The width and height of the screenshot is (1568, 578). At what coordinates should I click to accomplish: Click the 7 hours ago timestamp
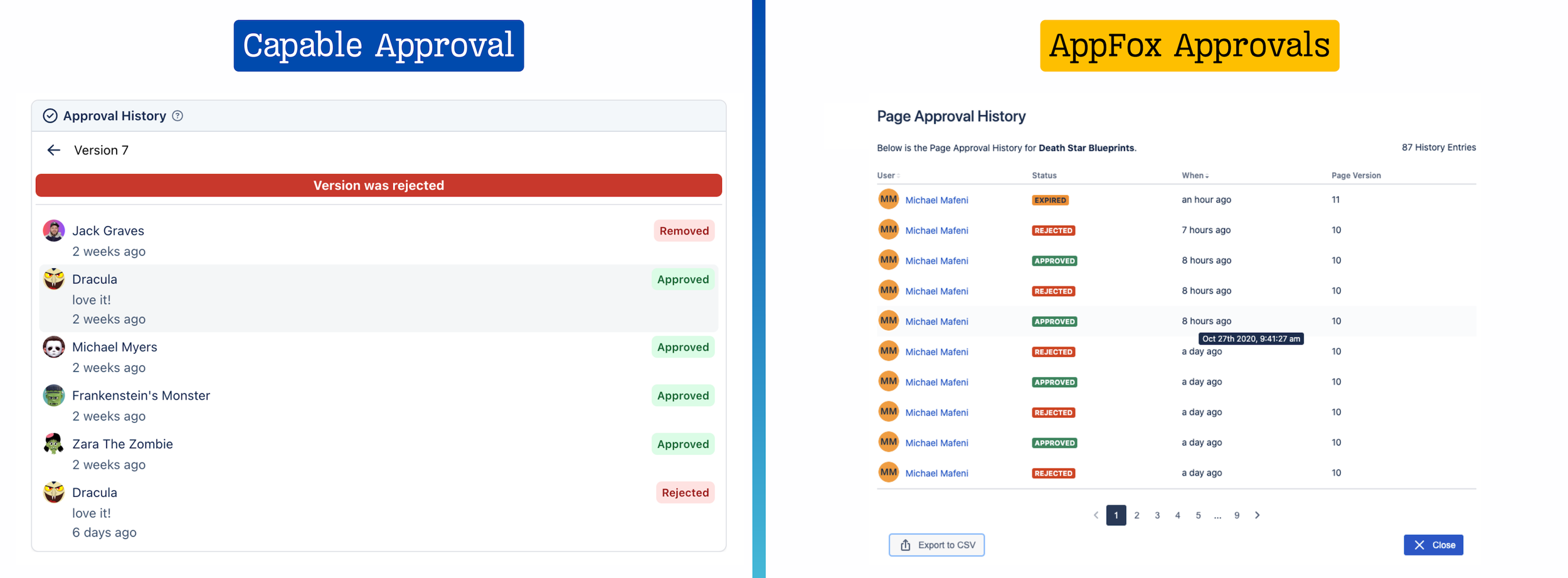1206,230
